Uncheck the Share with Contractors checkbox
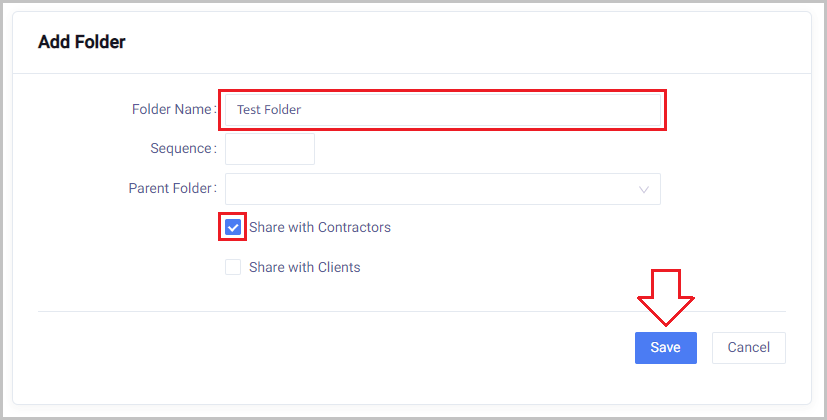Image resolution: width=827 pixels, height=420 pixels. [233, 228]
